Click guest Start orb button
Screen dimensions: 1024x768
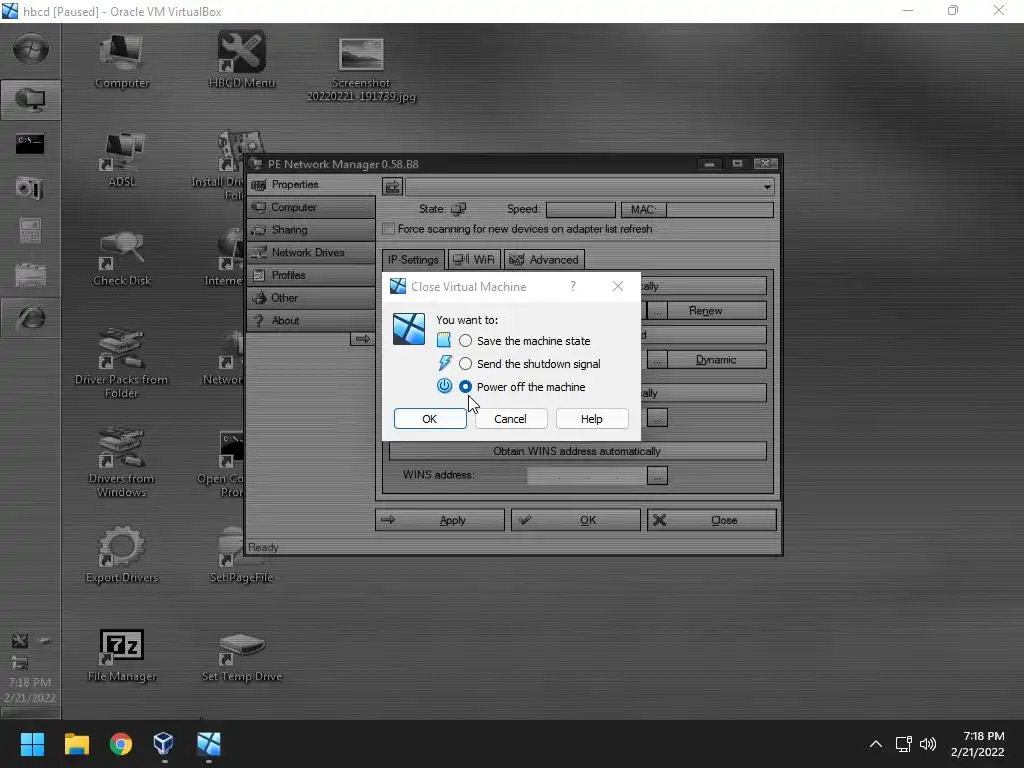tap(31, 50)
